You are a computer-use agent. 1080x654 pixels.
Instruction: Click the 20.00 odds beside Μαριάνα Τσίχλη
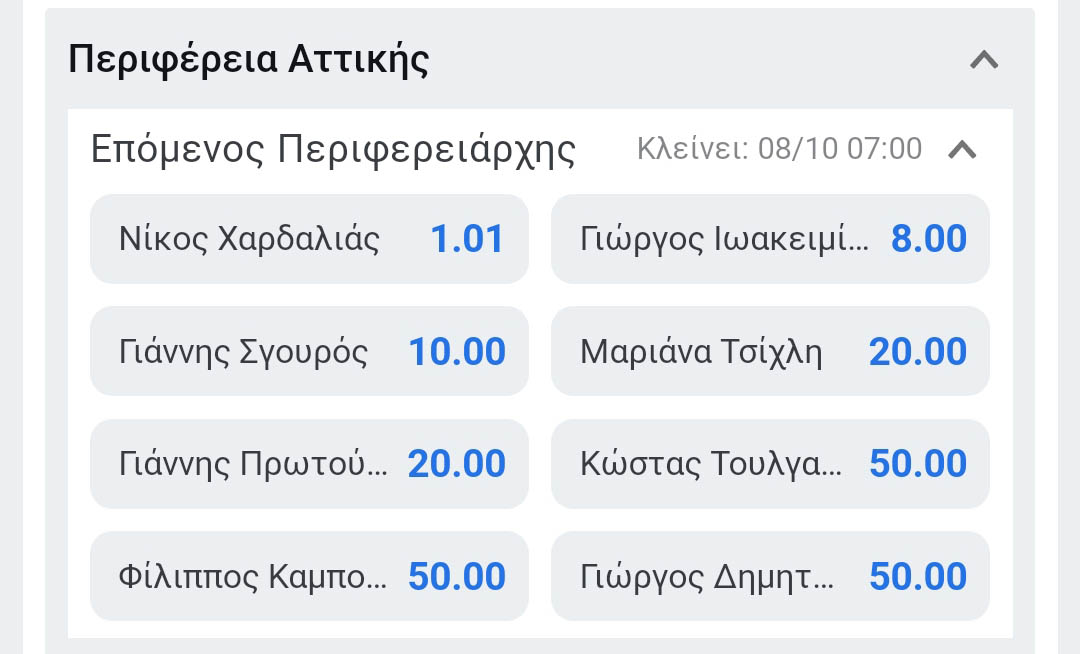point(918,352)
